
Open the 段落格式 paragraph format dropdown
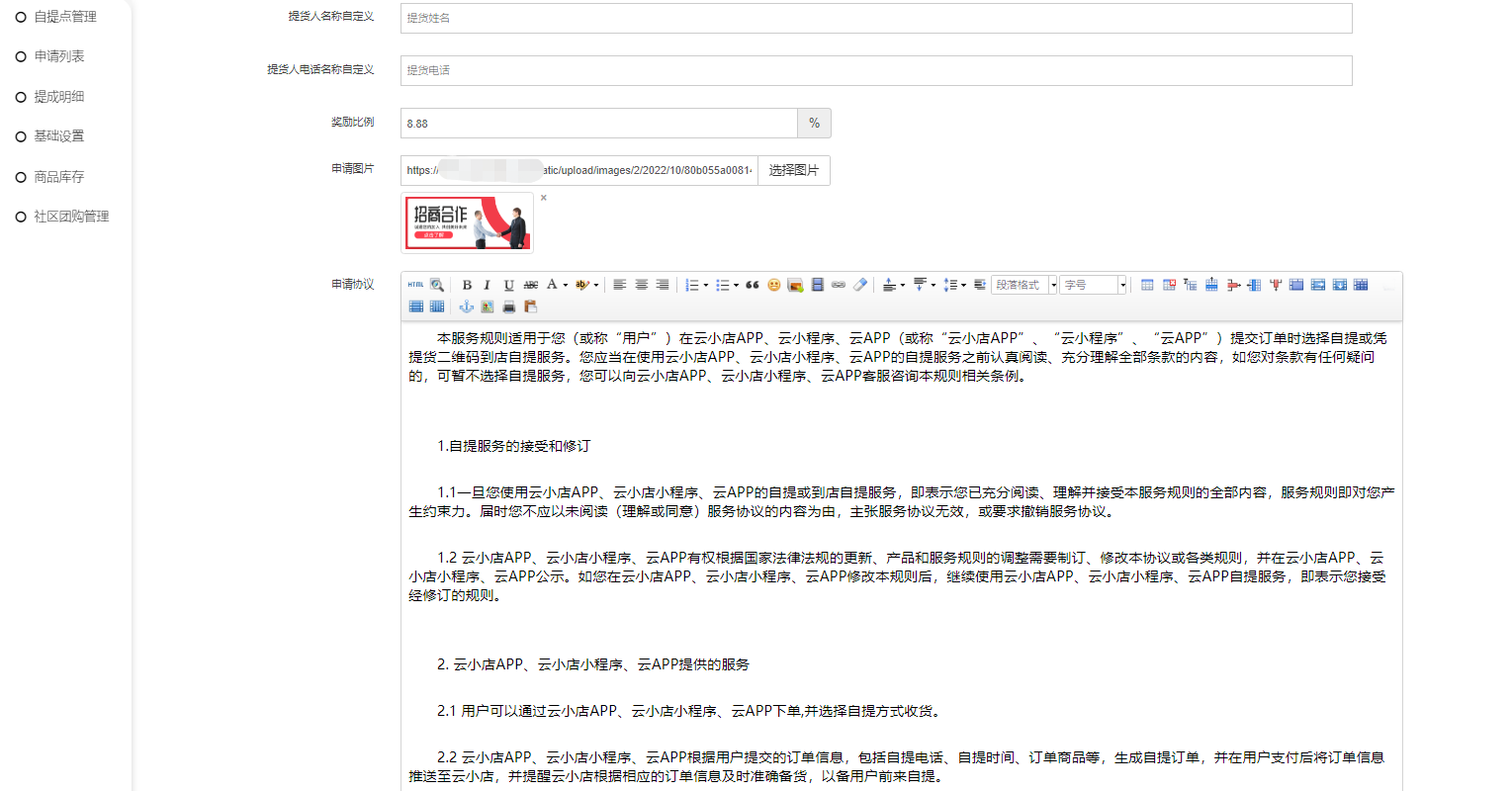tap(1024, 285)
